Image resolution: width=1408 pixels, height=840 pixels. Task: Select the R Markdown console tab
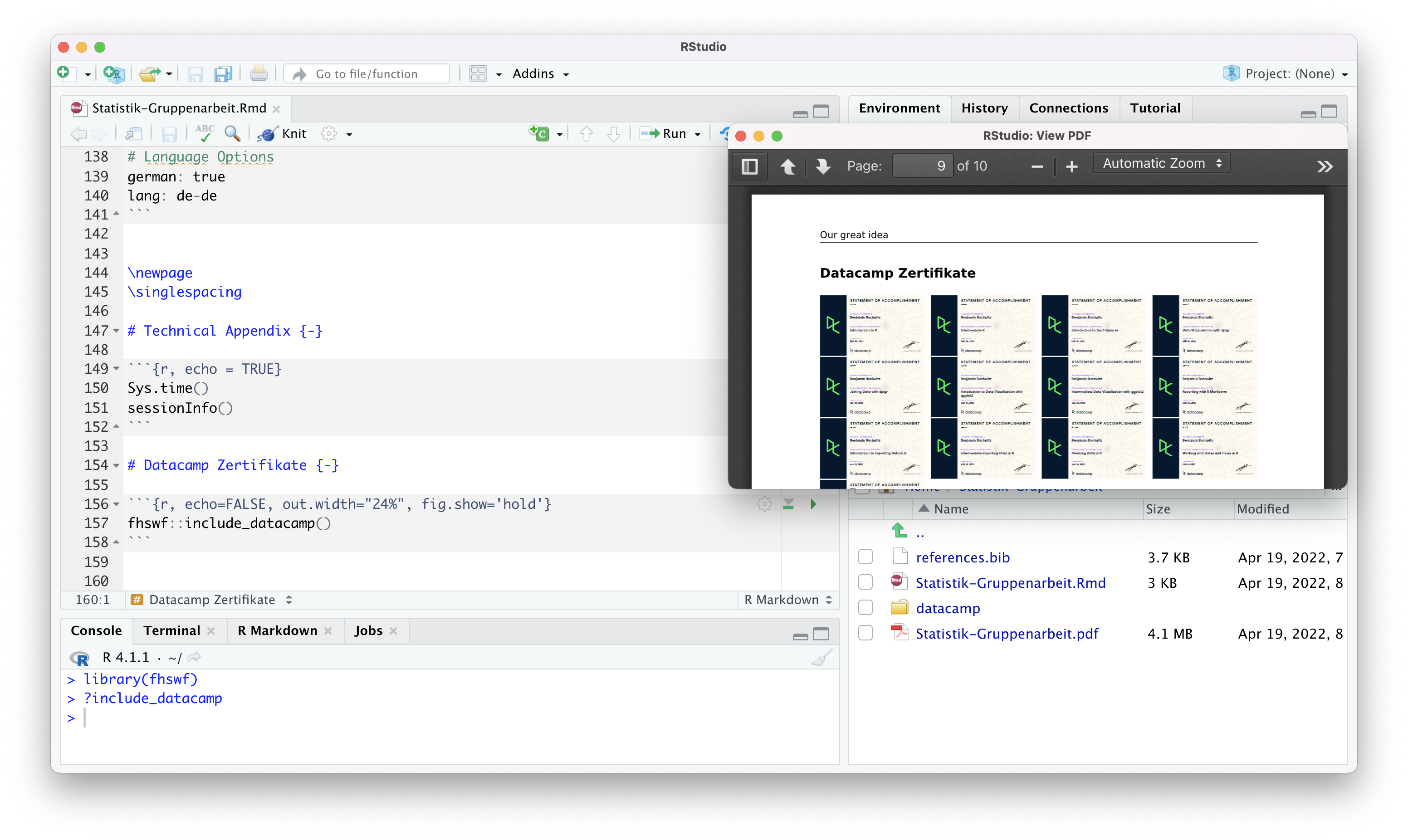[x=277, y=630]
